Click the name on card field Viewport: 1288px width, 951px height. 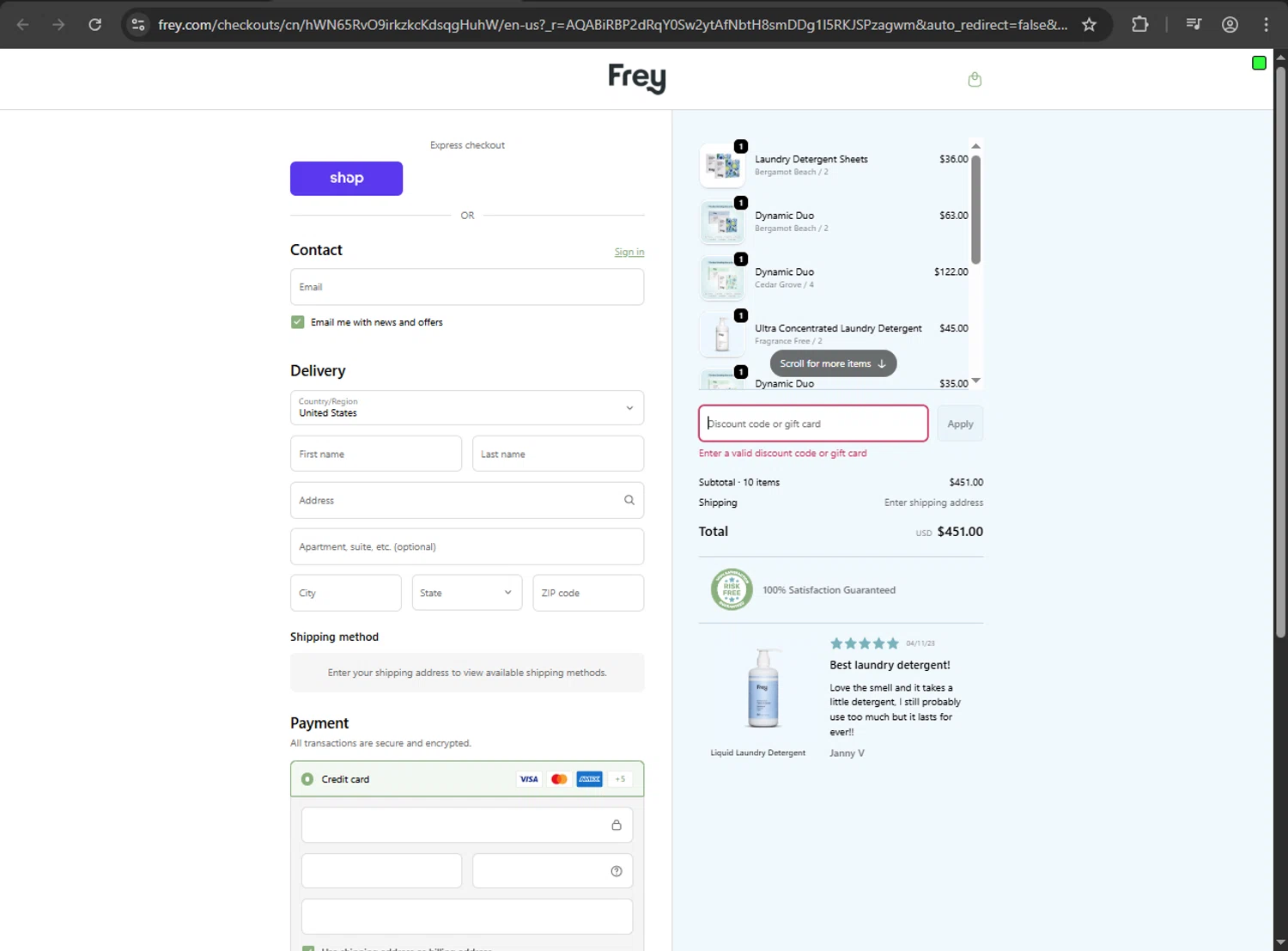(x=467, y=917)
